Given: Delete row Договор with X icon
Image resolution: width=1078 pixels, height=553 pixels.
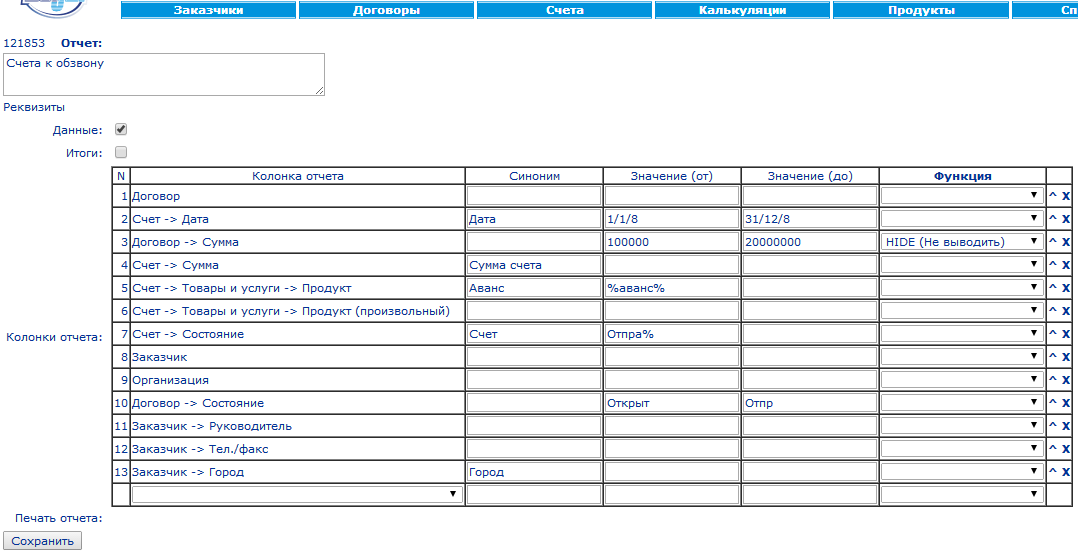Looking at the screenshot, I should pos(1066,196).
